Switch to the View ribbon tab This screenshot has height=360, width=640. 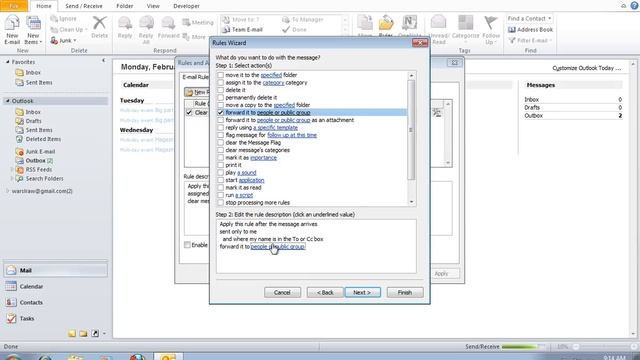(x=153, y=6)
